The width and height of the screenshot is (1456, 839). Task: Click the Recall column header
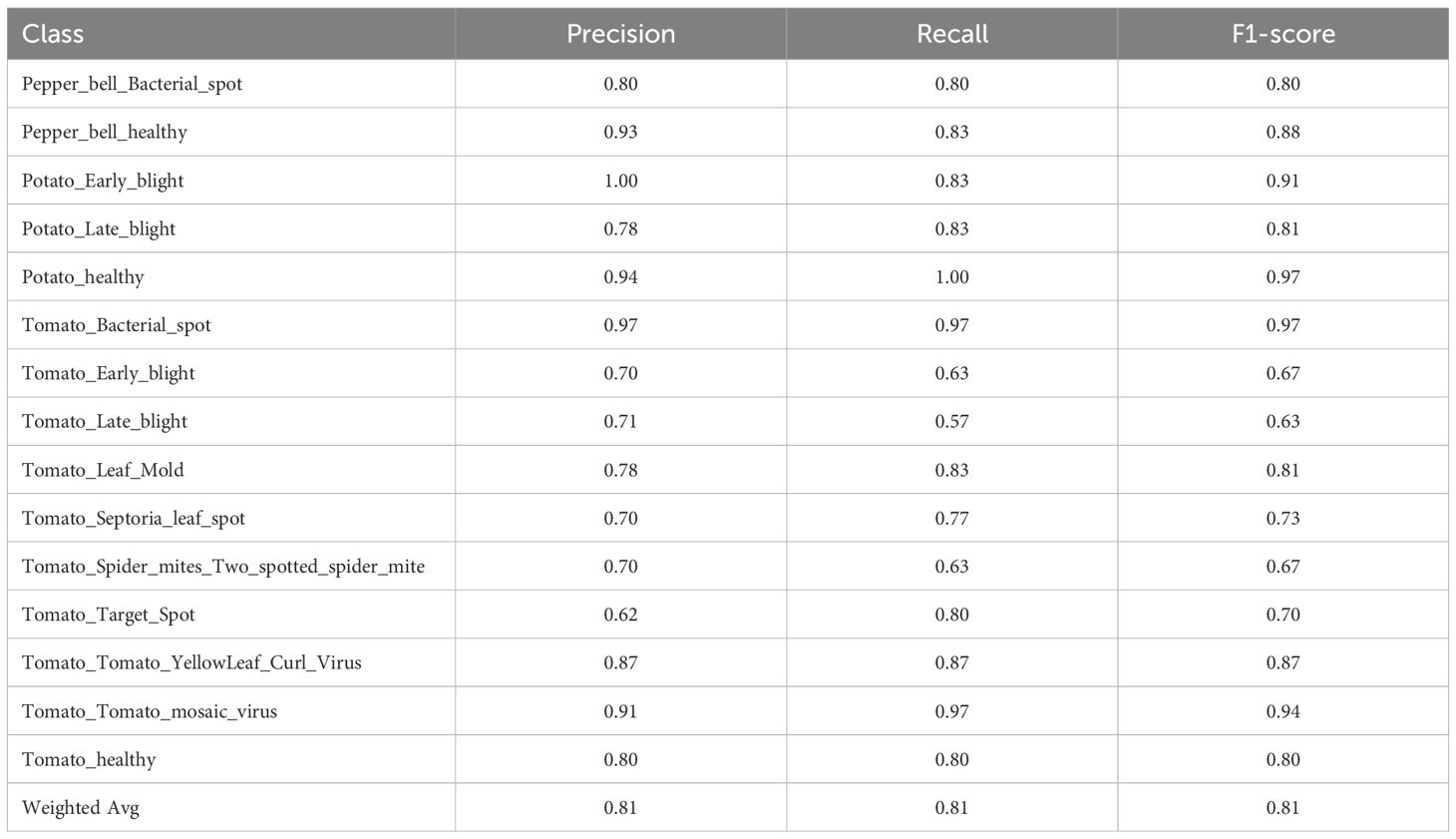pyautogui.click(x=951, y=34)
